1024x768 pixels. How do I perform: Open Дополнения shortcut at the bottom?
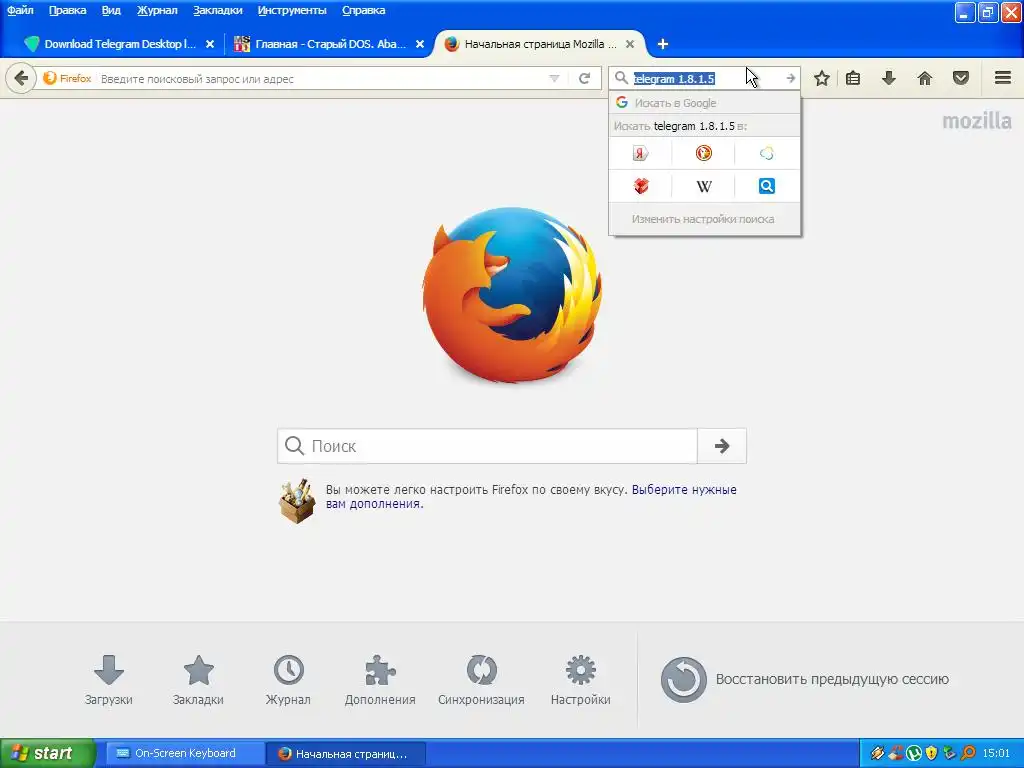380,680
